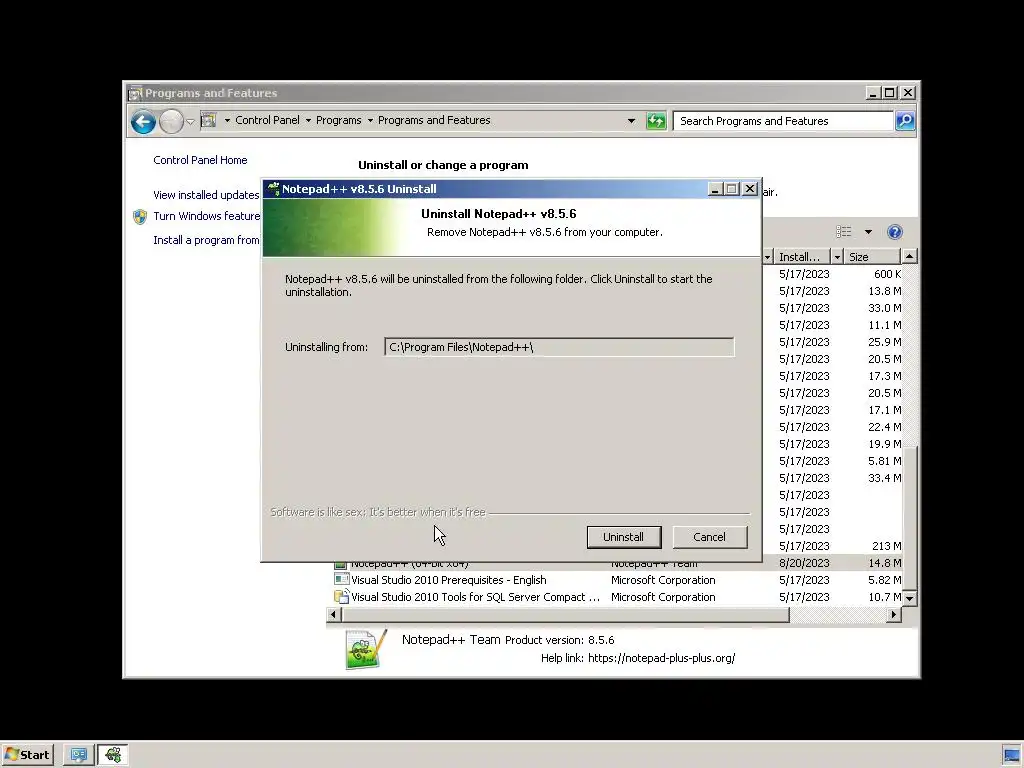
Task: Open recent pages dropdown beside nav arrows
Action: point(190,121)
